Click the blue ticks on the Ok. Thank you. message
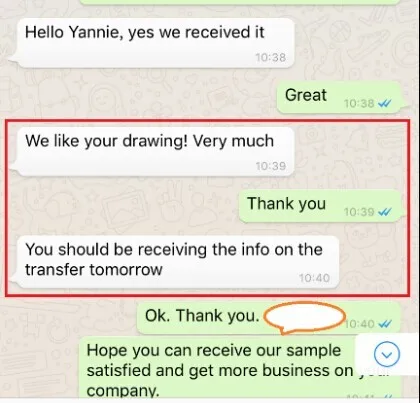Screen dimensions: 420x403 (x=384, y=324)
